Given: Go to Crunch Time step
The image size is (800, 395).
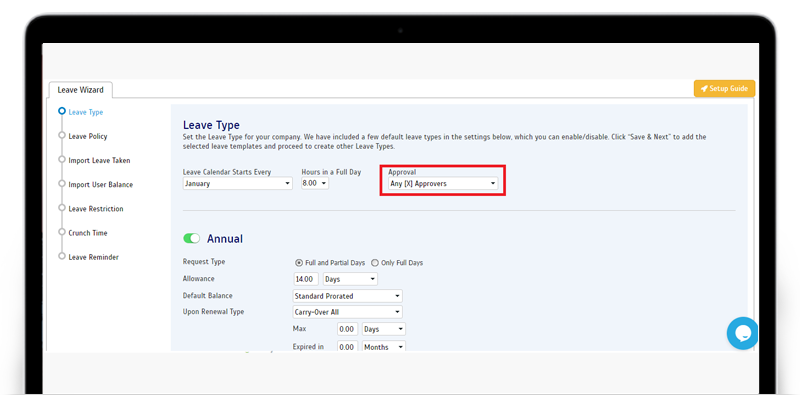Looking at the screenshot, I should tap(88, 233).
